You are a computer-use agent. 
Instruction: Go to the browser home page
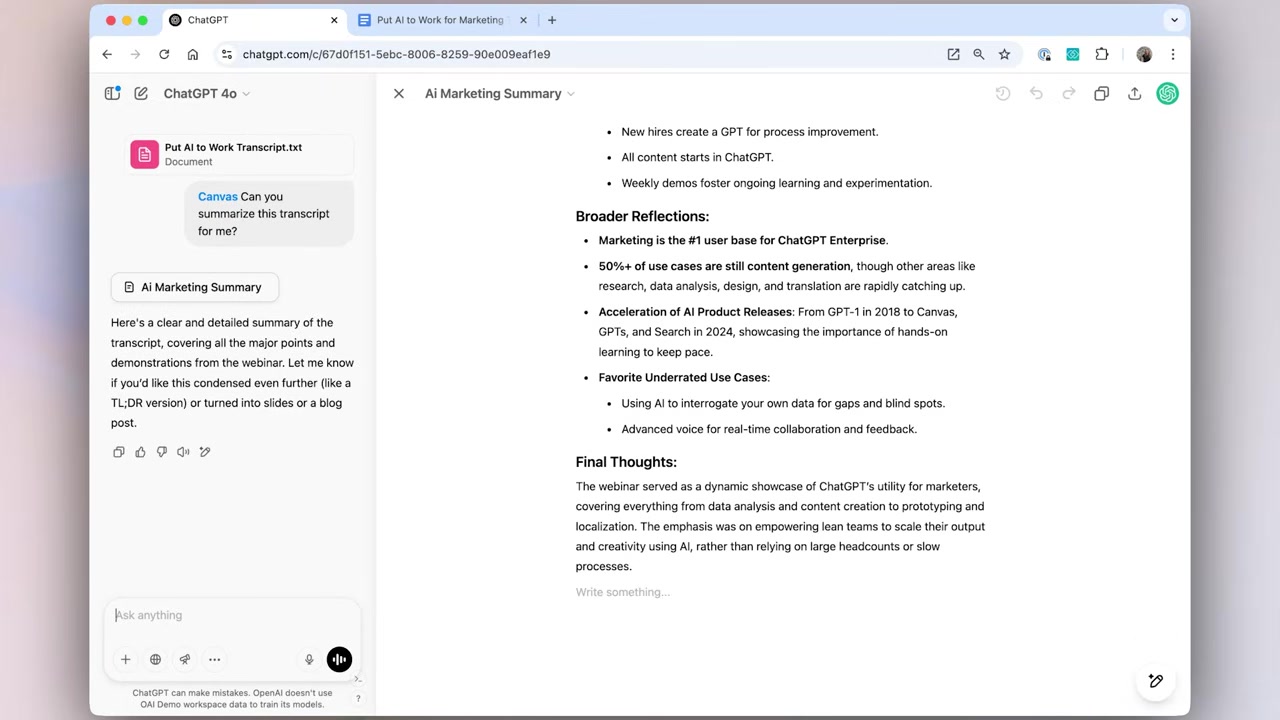click(193, 54)
